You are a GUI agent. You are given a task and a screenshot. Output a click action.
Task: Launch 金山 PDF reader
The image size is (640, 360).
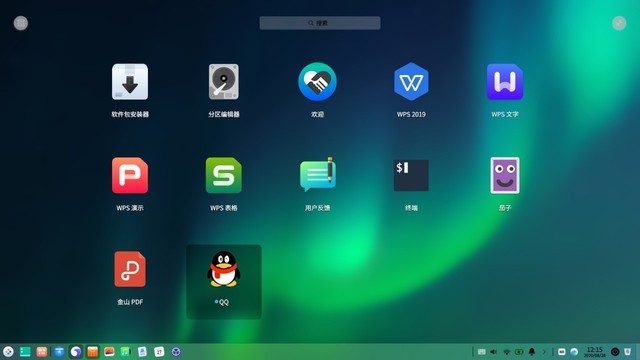130,269
